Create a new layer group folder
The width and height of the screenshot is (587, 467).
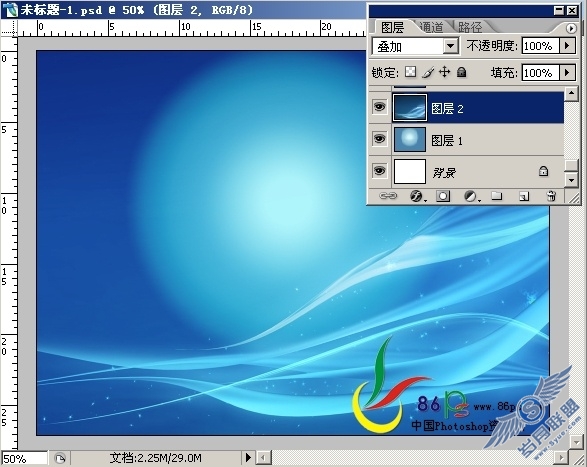coord(496,196)
